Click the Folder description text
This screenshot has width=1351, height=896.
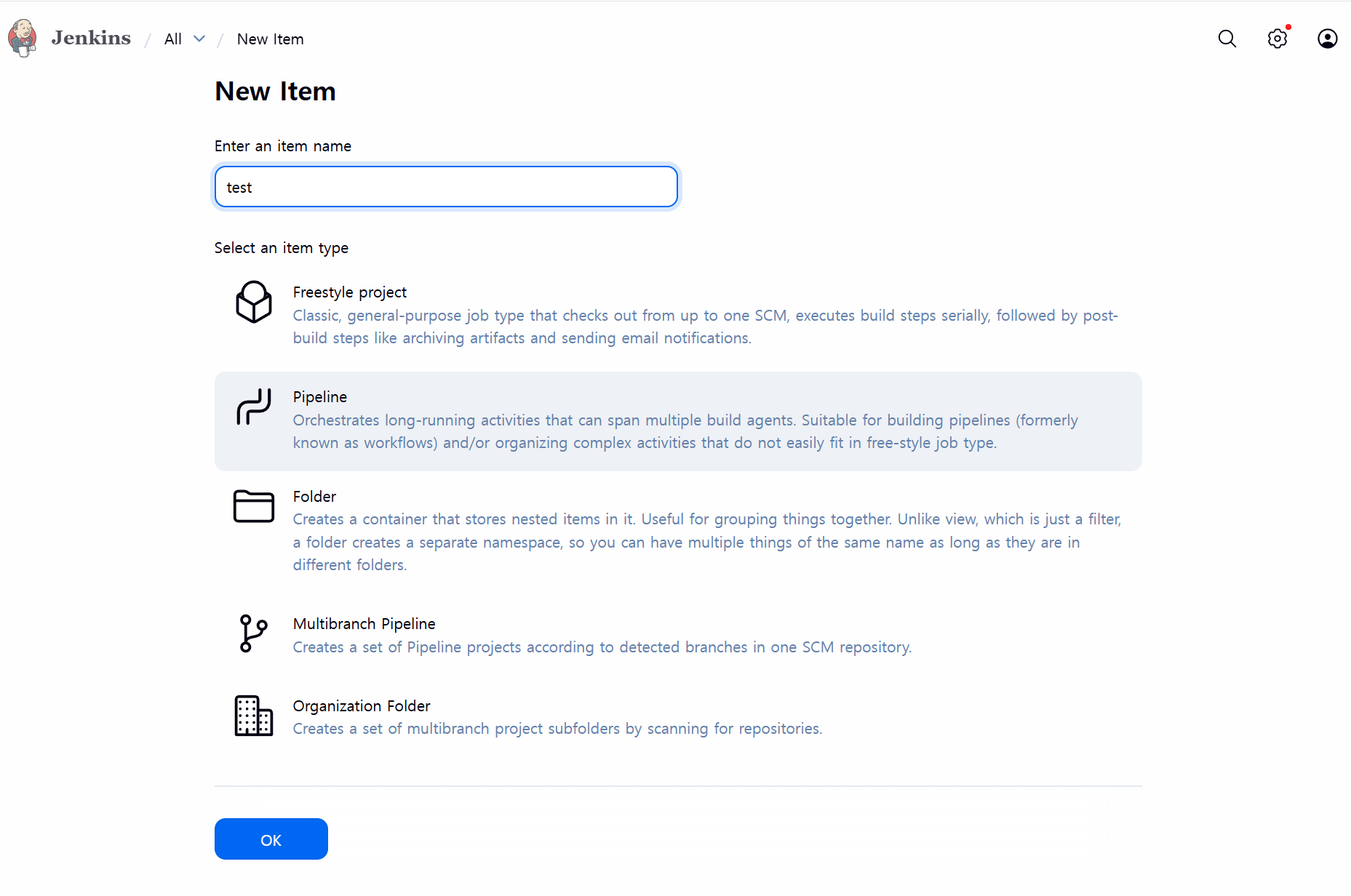707,542
